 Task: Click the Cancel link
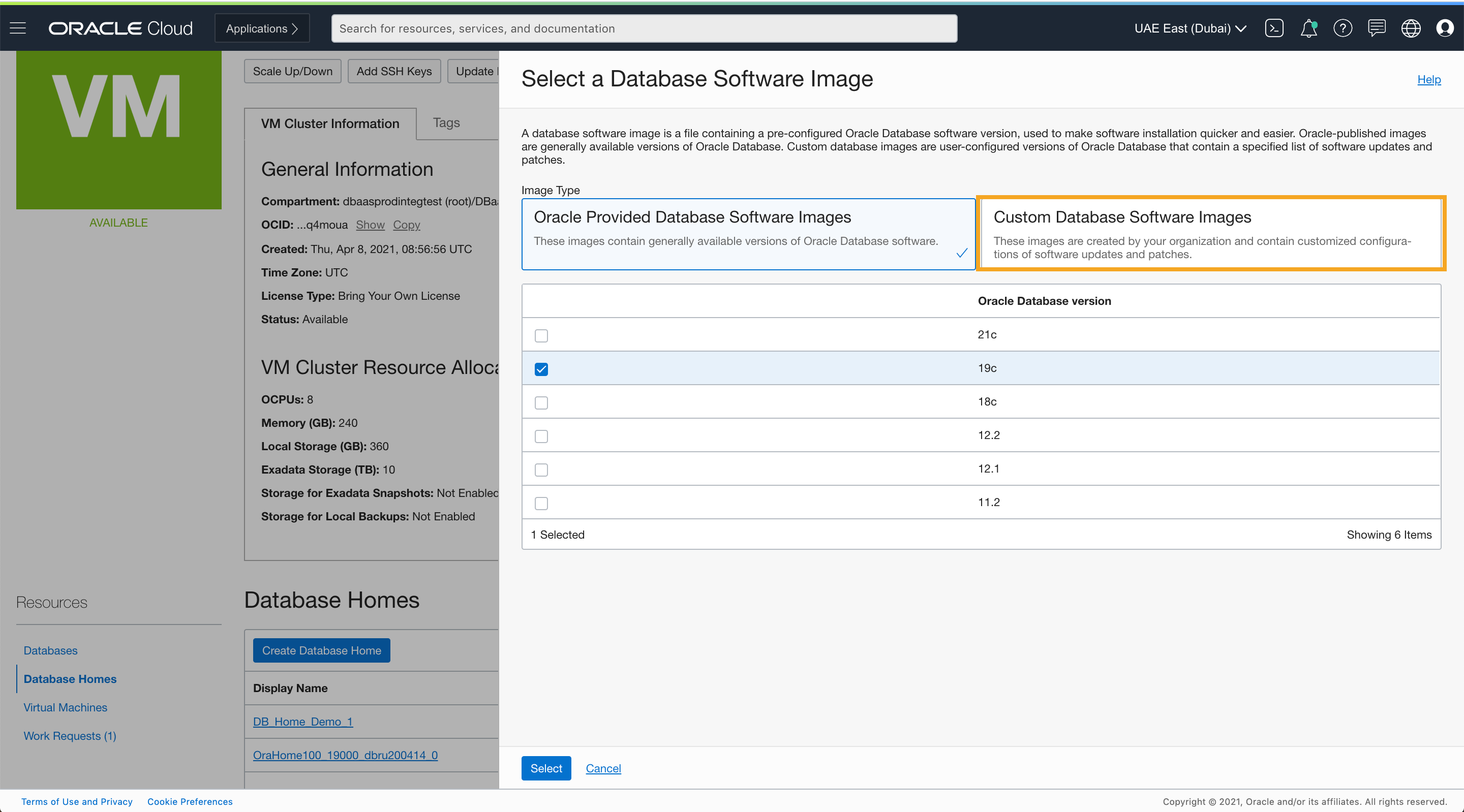coord(603,768)
